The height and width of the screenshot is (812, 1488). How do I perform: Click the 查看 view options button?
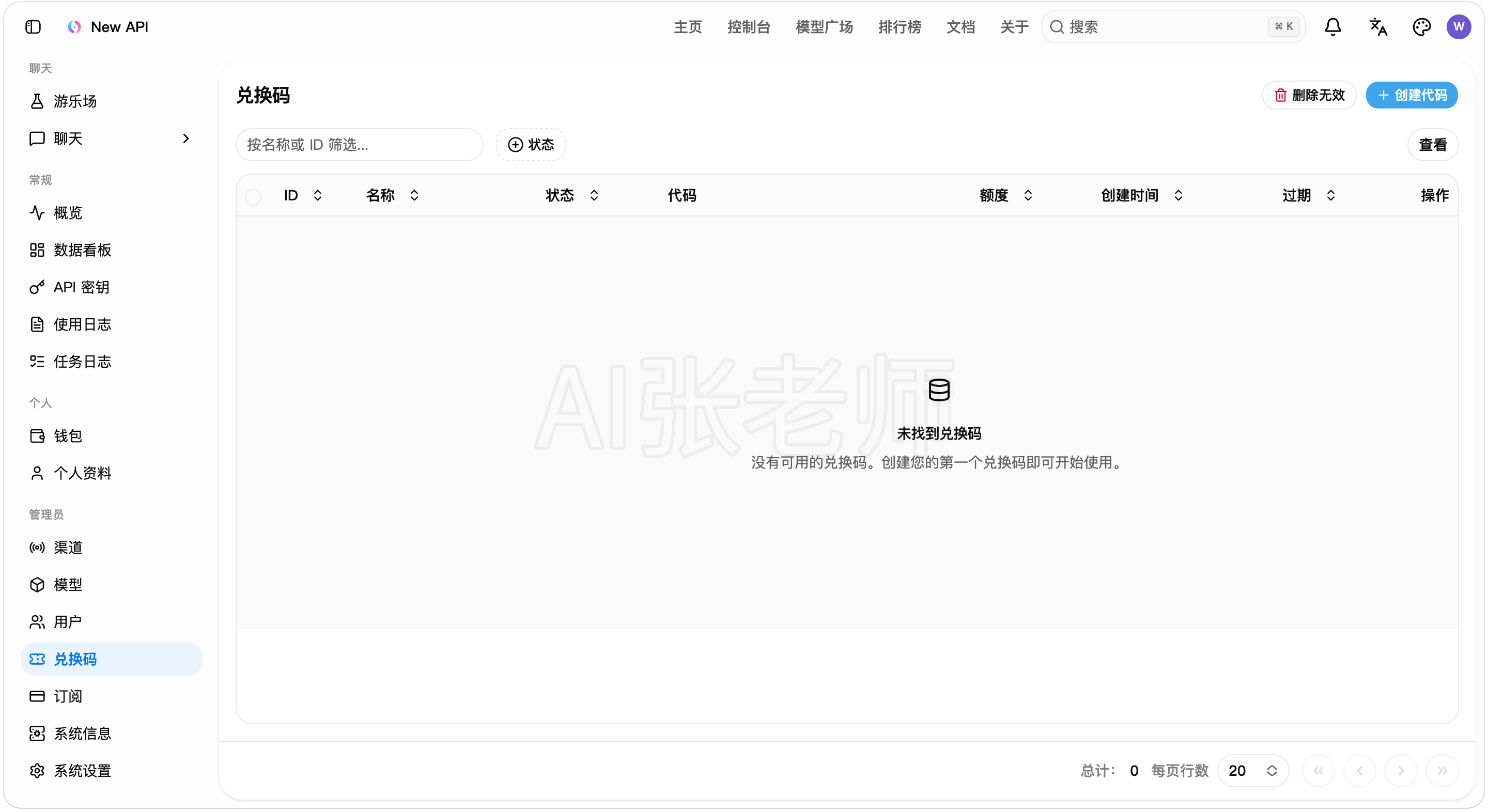coord(1433,145)
